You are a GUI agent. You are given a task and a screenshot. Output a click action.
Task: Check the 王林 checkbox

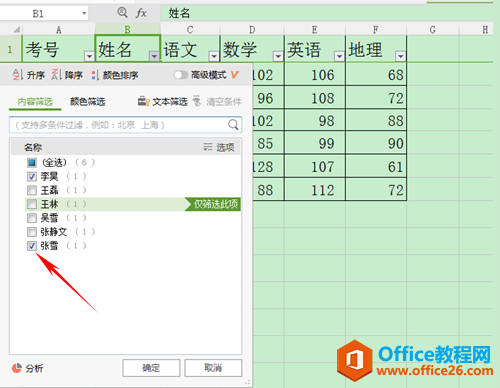tap(32, 204)
